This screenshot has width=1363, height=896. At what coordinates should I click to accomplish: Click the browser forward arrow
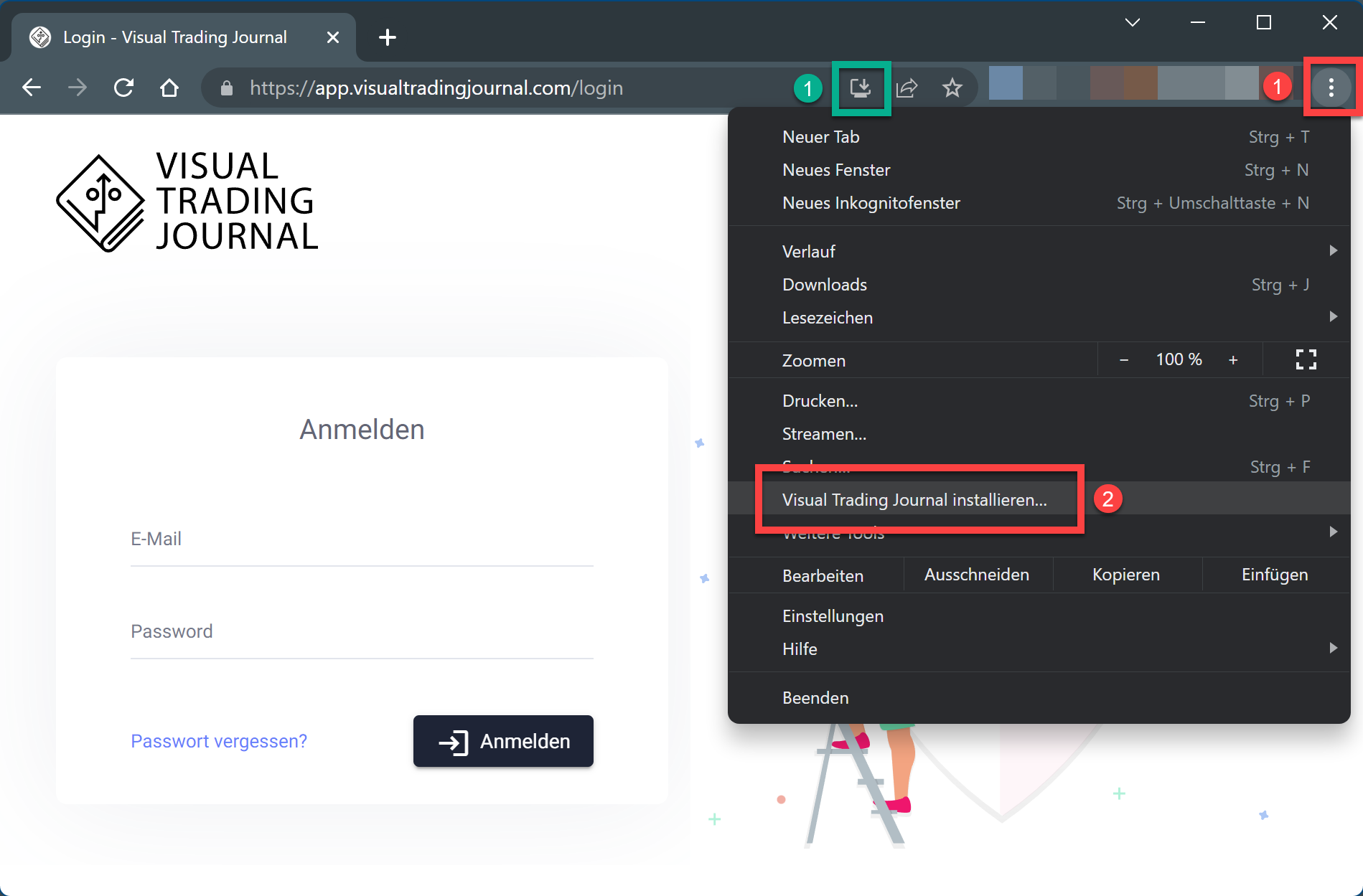coord(77,88)
